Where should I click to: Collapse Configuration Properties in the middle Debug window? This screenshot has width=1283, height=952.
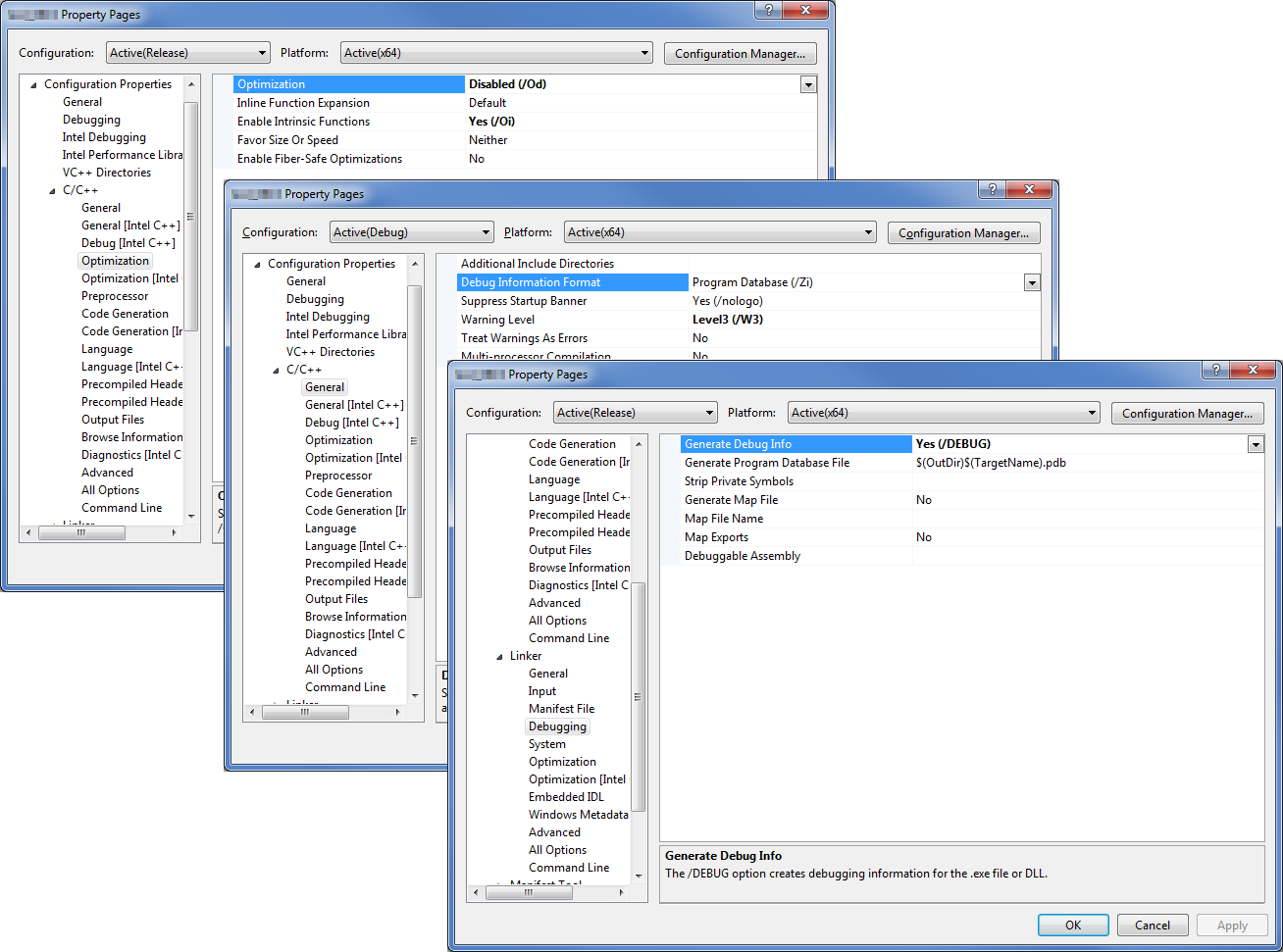click(258, 264)
